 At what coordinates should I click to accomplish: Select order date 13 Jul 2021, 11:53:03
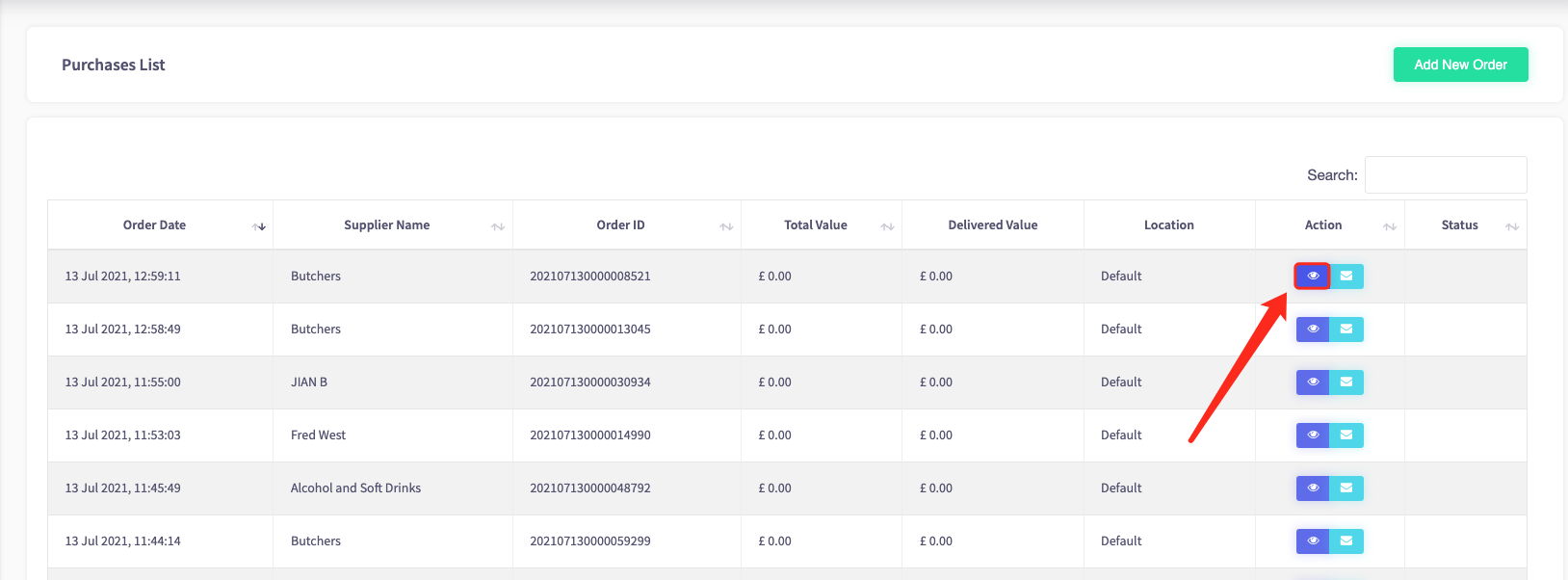123,435
